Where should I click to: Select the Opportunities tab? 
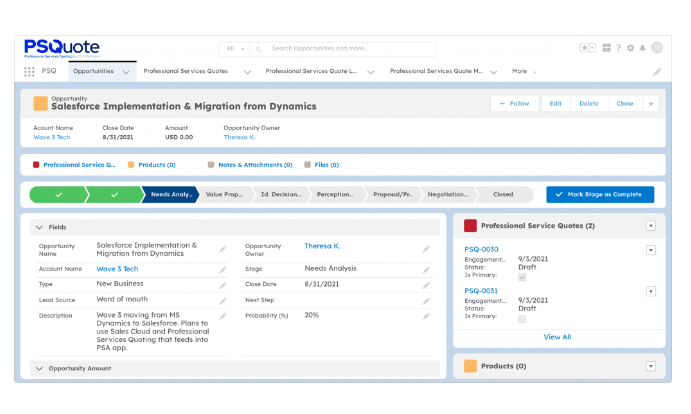[93, 71]
